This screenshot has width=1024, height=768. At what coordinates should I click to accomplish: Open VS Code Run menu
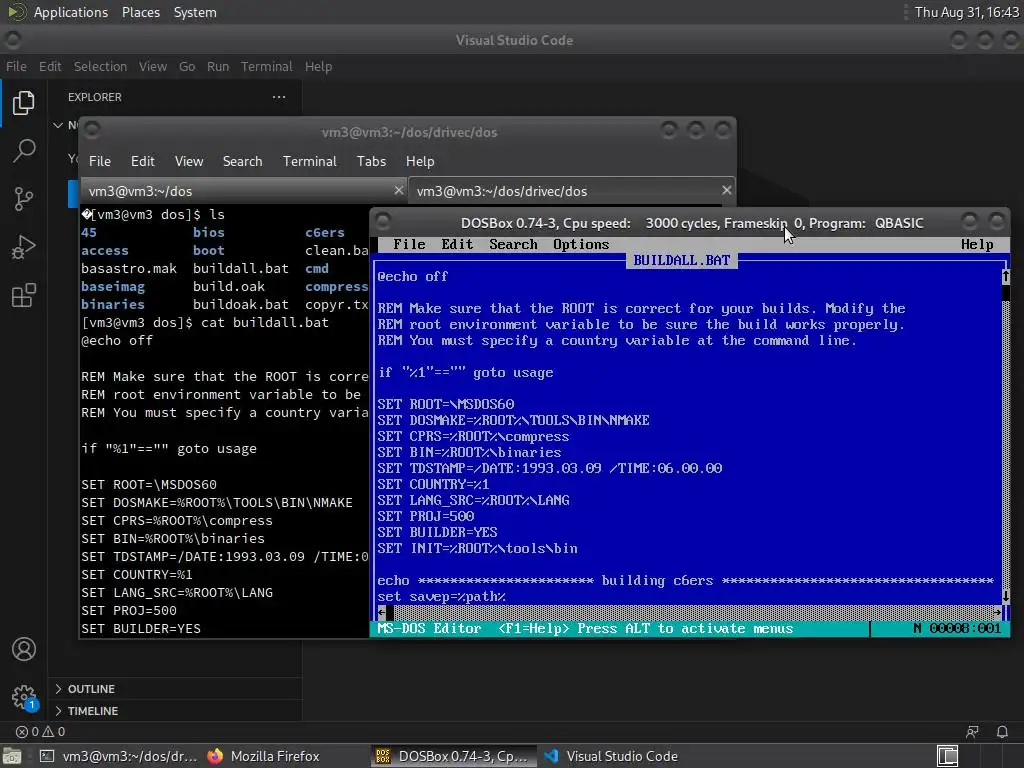point(217,67)
